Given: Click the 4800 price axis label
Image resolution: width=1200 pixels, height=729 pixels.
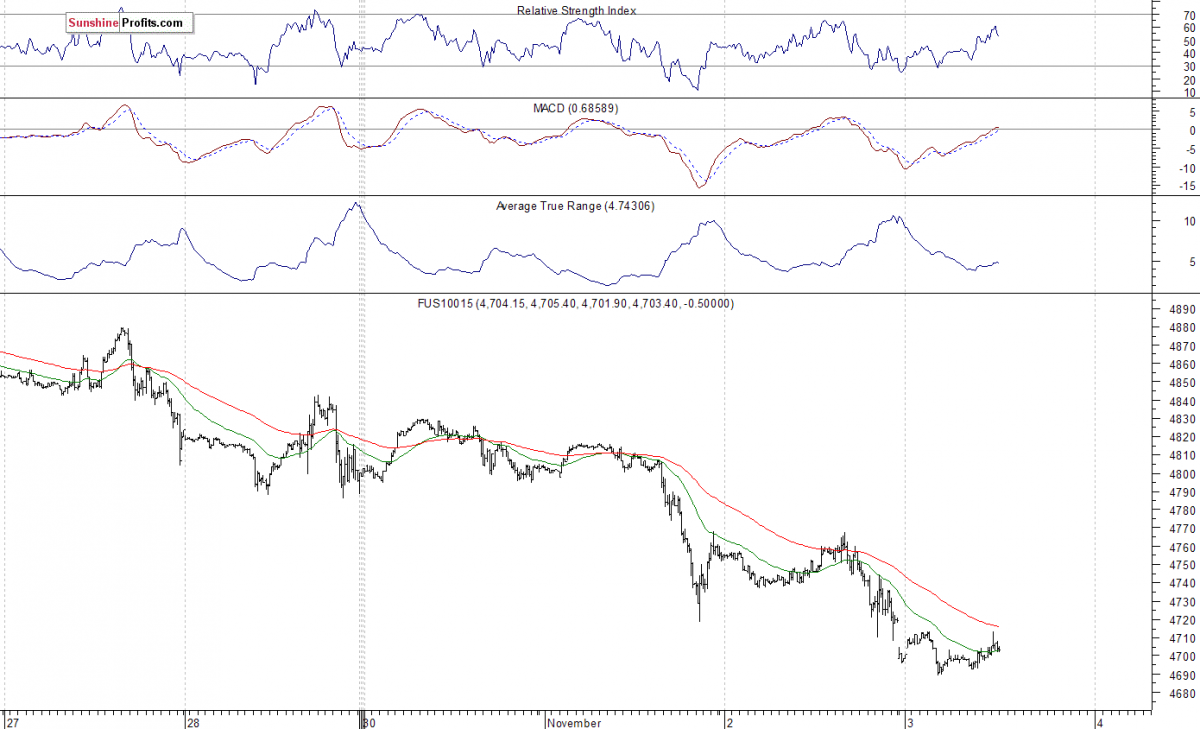Looking at the screenshot, I should [x=1181, y=474].
